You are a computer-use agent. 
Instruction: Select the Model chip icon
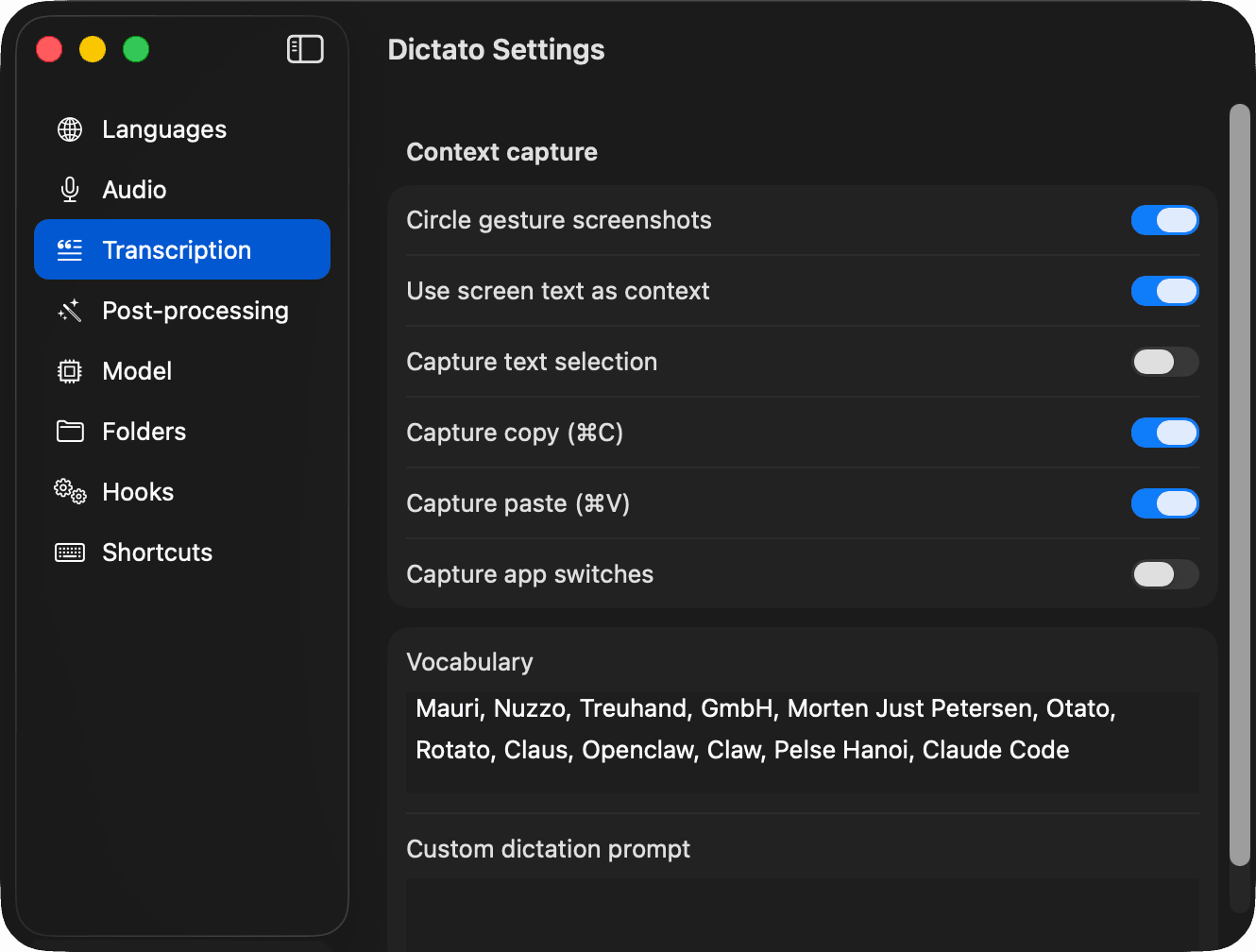tap(69, 370)
